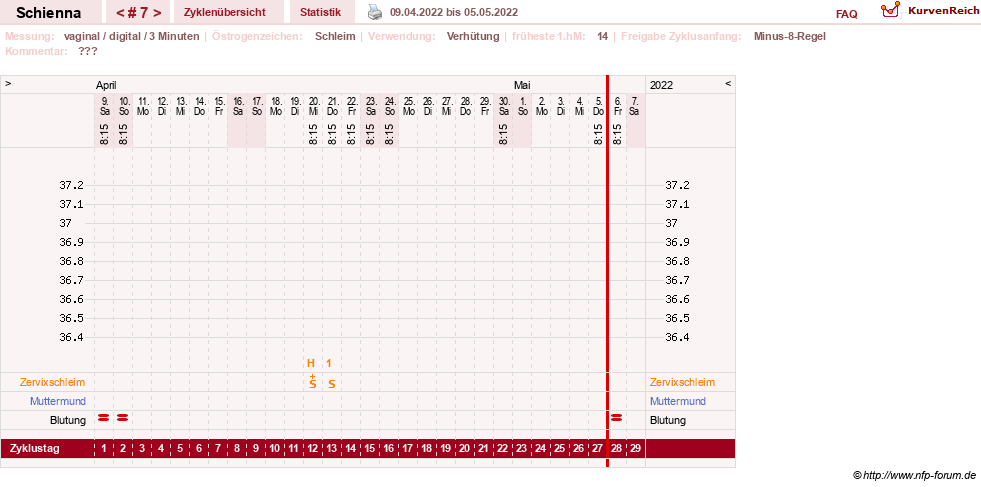Select cycle day 29 cell
Screen dimensions: 981x487
(x=636, y=448)
